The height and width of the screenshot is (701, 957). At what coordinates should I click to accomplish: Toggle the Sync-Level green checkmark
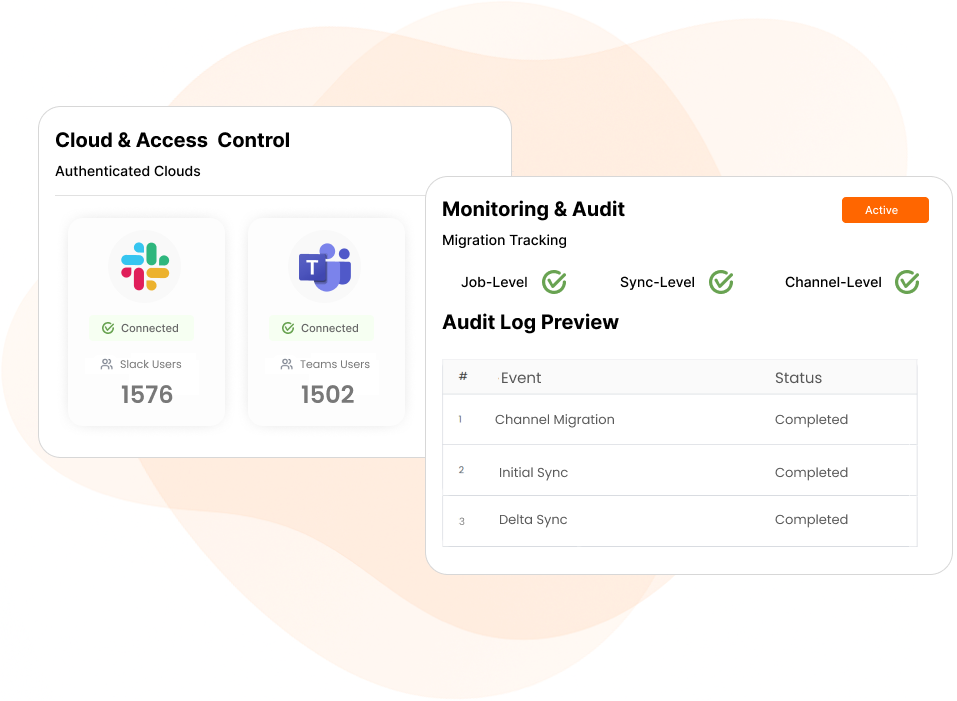click(x=721, y=282)
